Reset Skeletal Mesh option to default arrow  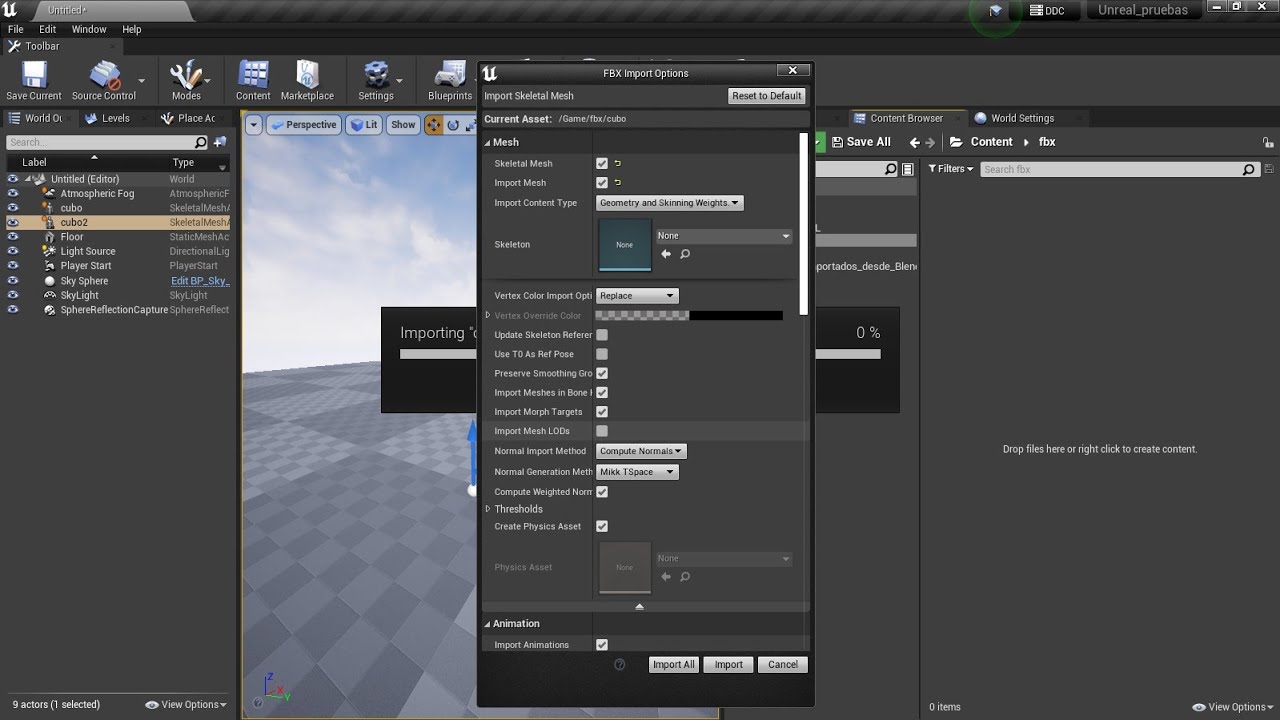[x=618, y=163]
